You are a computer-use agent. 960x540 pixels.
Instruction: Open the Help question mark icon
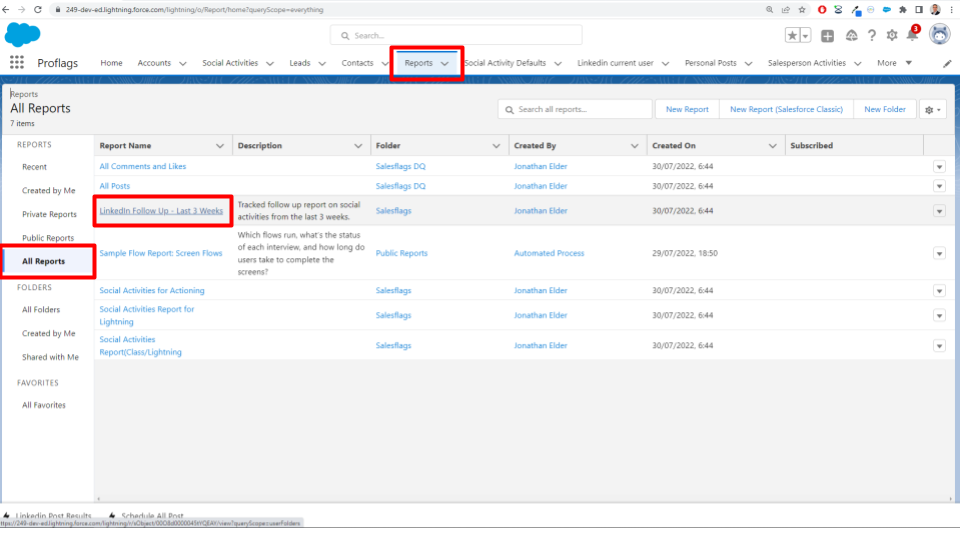tap(871, 36)
